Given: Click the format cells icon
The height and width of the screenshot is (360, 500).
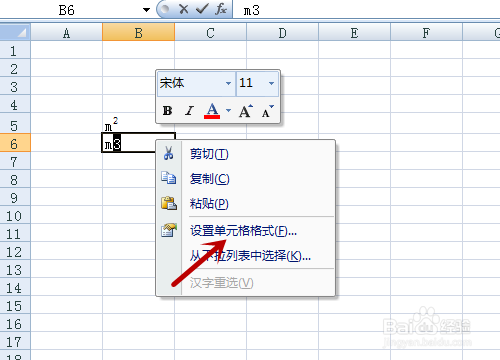Looking at the screenshot, I should click(169, 230).
